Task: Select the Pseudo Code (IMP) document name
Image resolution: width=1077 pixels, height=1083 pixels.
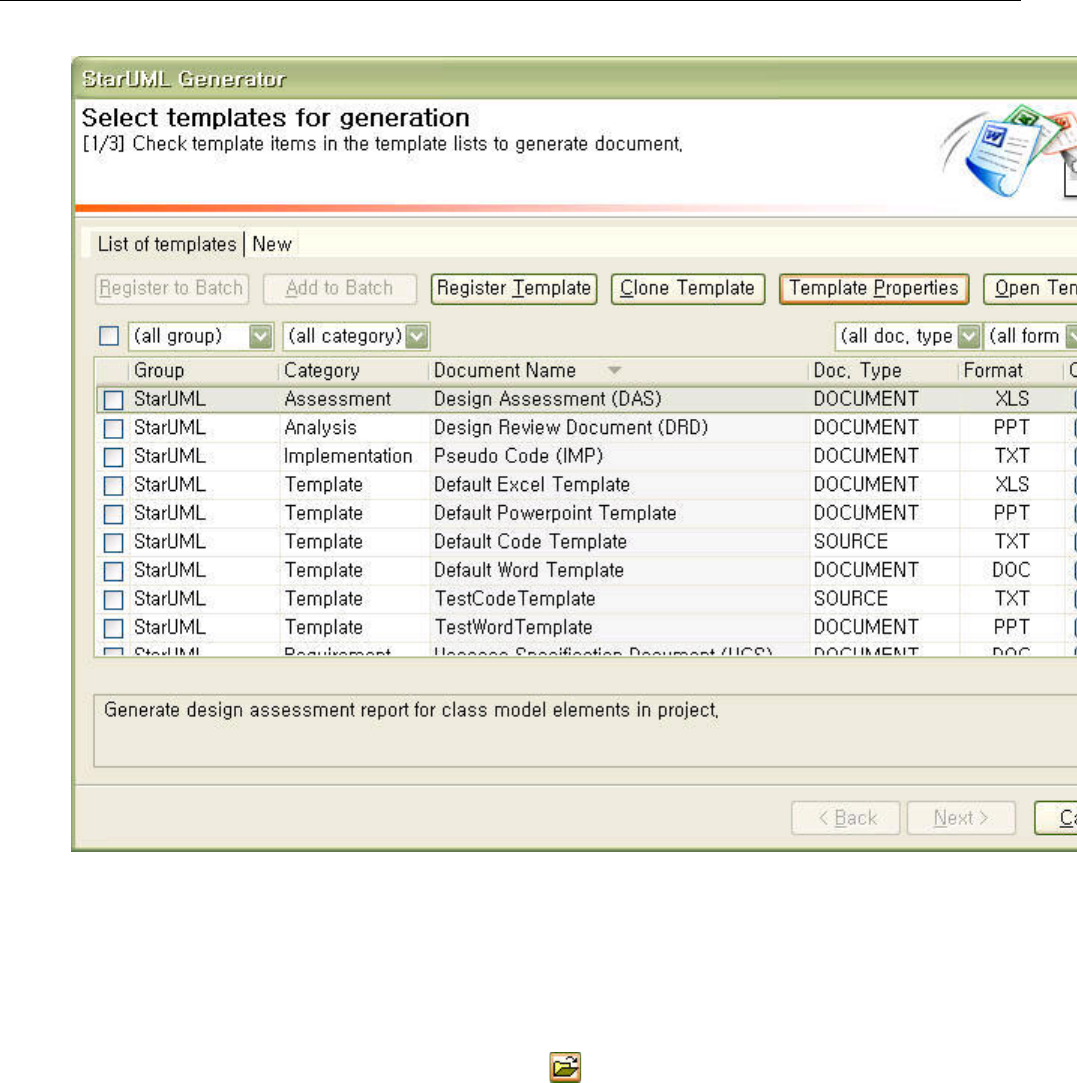Action: [518, 456]
